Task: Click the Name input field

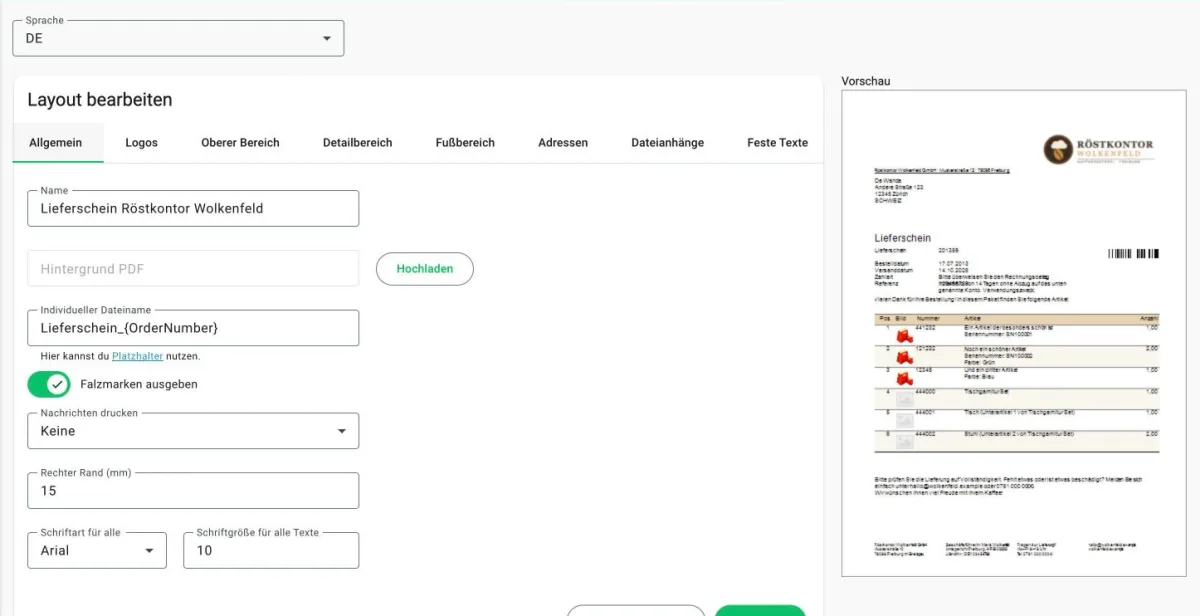Action: tap(193, 208)
